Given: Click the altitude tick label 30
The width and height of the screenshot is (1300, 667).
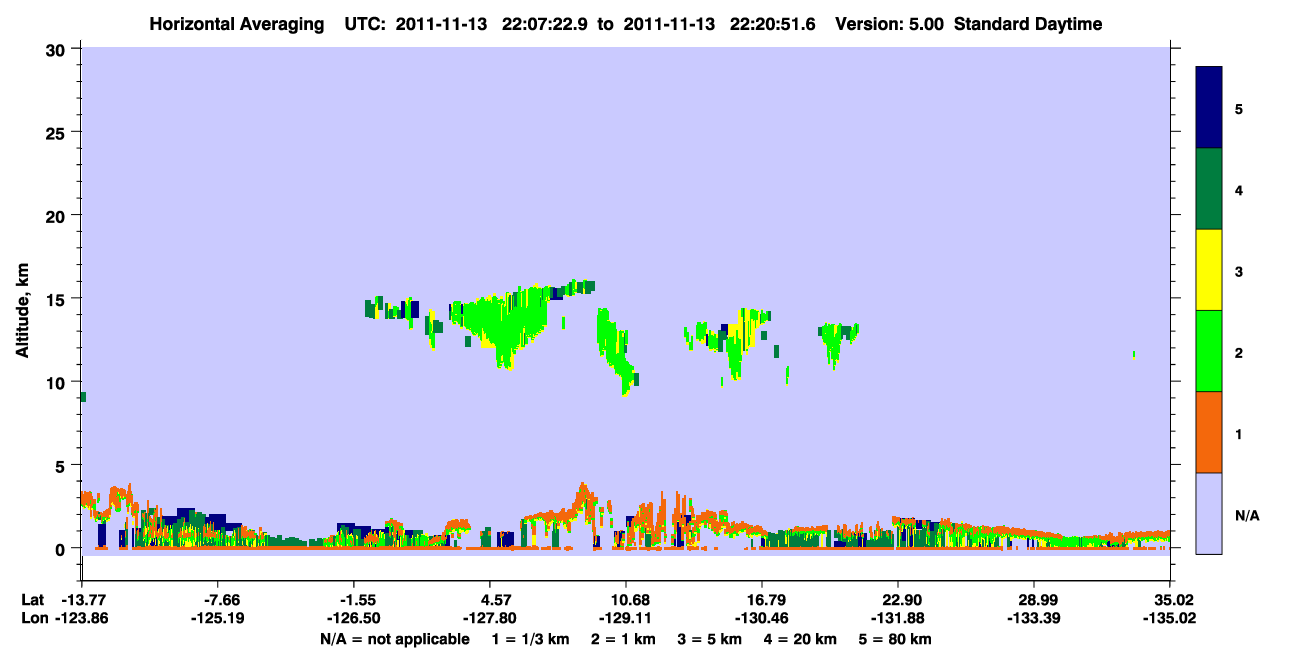Looking at the screenshot, I should pos(58,49).
